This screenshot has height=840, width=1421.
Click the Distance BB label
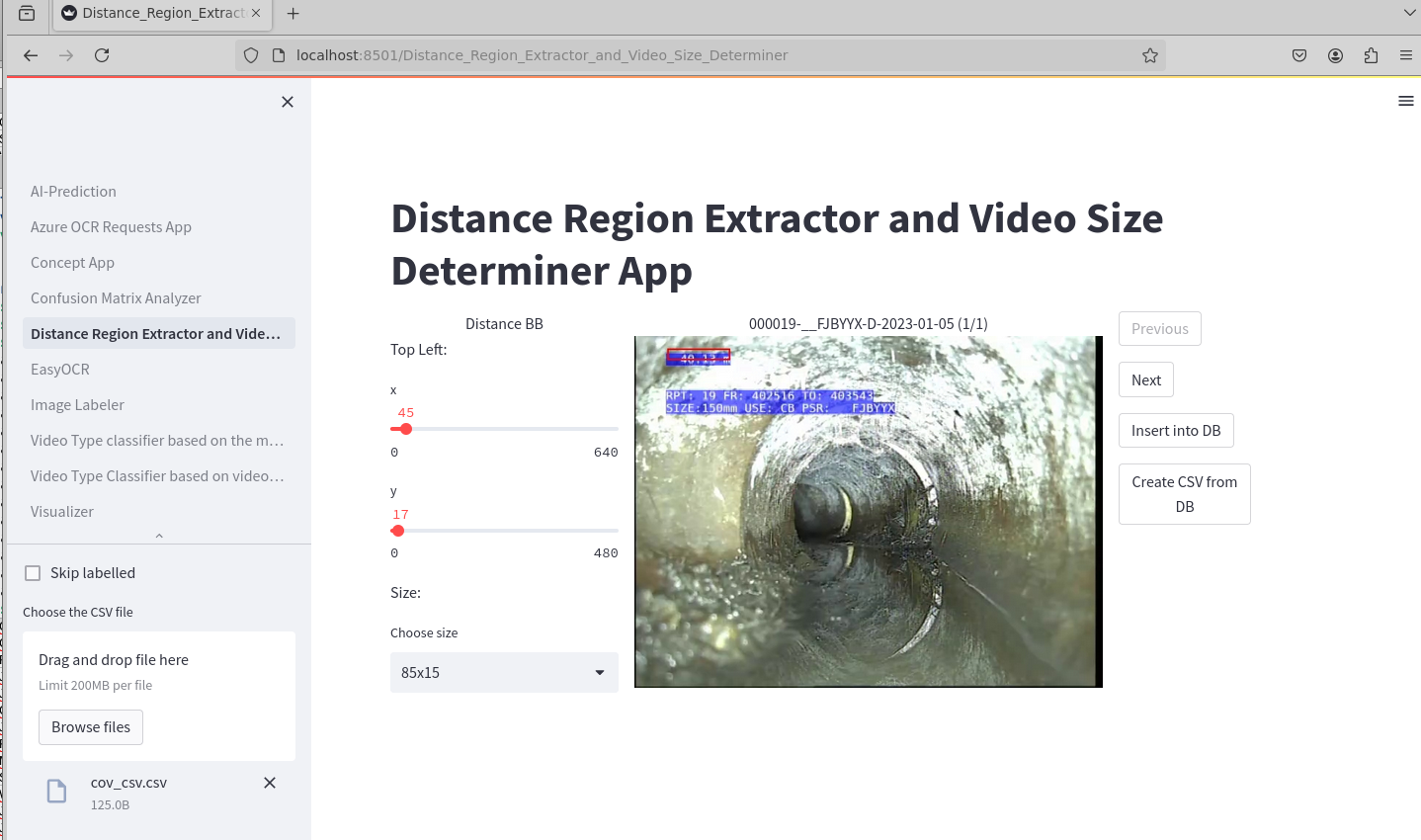(504, 324)
